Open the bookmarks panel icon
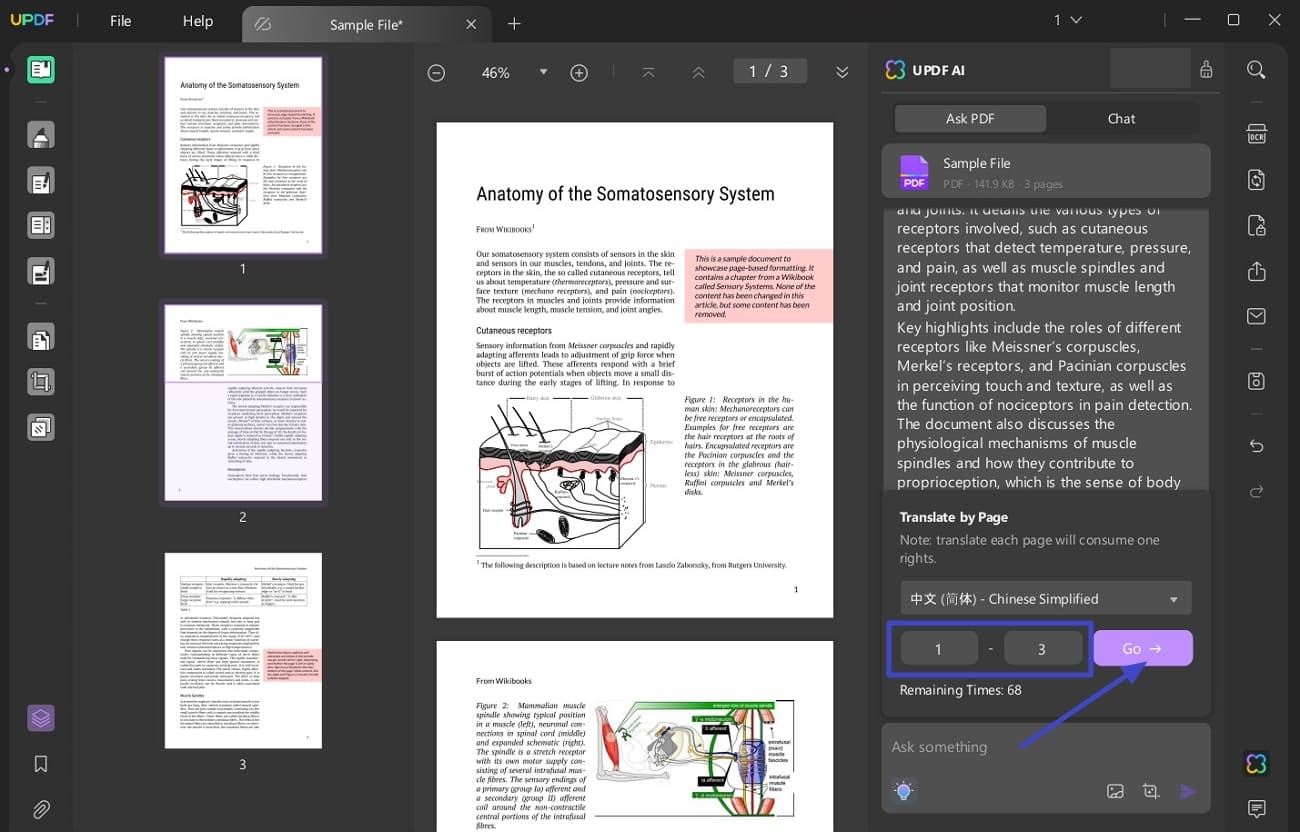 (x=41, y=763)
